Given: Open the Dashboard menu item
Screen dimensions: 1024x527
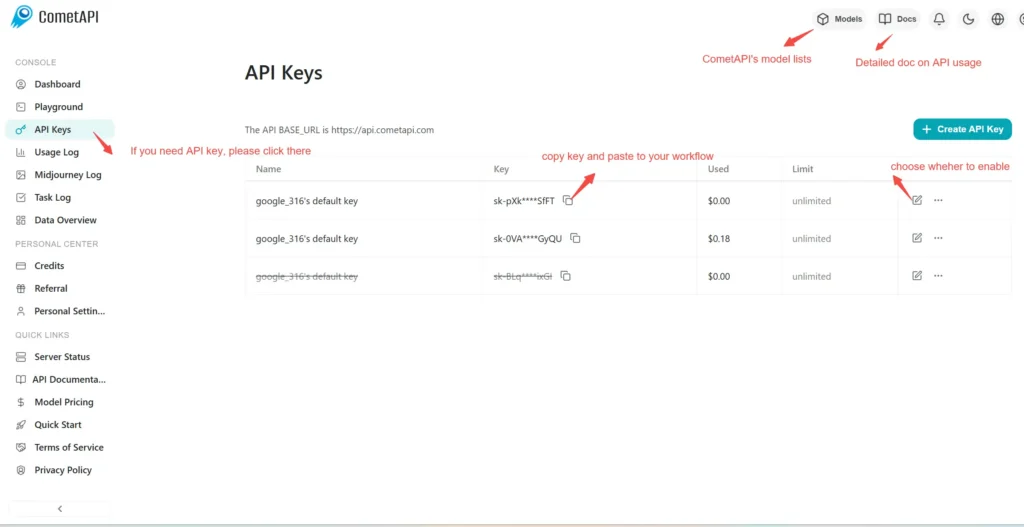Looking at the screenshot, I should point(57,84).
